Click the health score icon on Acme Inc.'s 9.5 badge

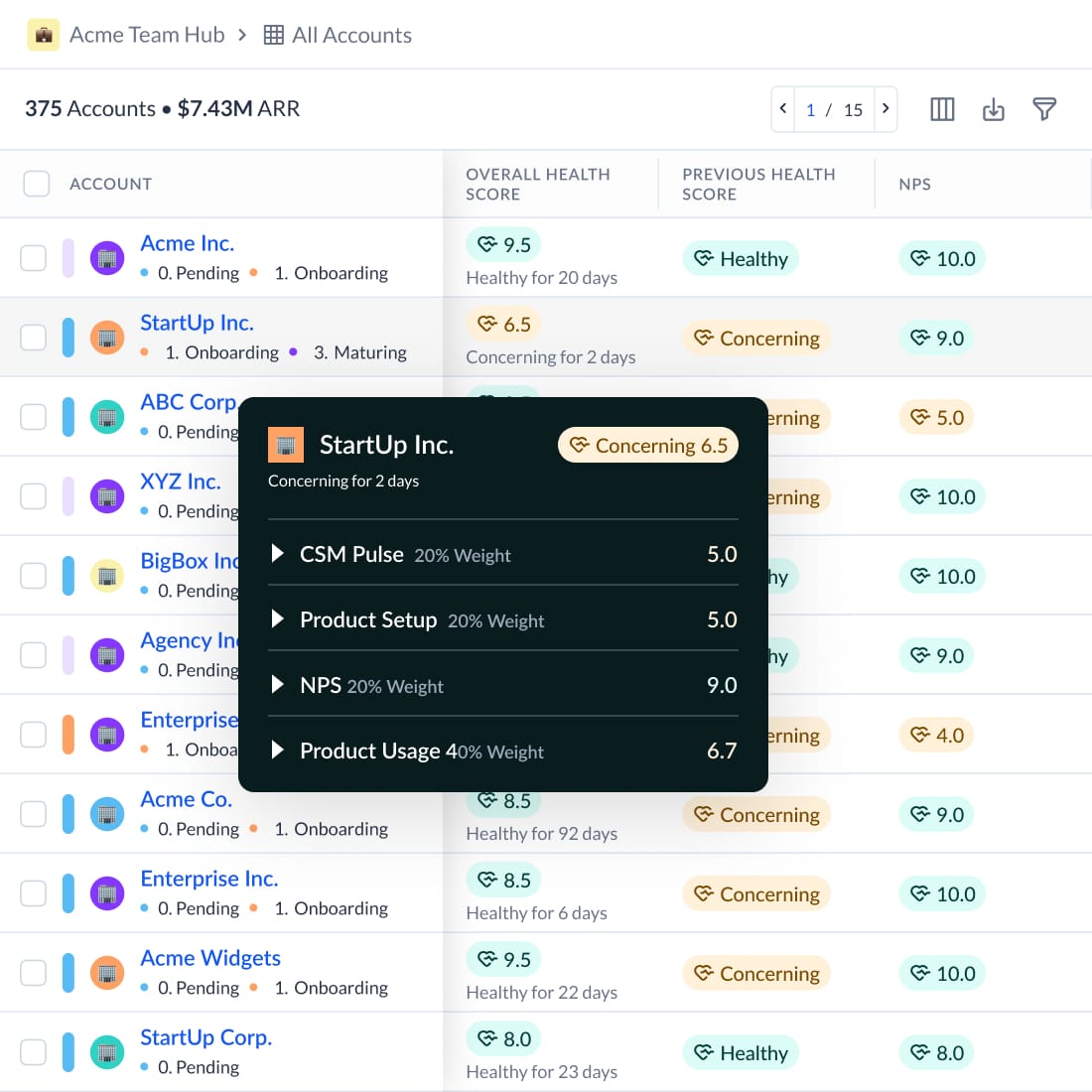[485, 243]
